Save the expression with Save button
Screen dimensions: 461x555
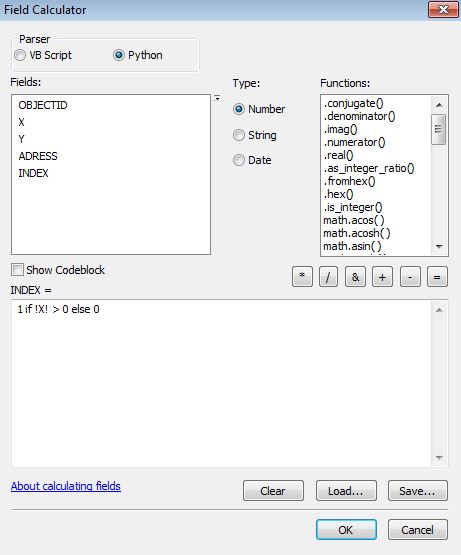coord(417,491)
